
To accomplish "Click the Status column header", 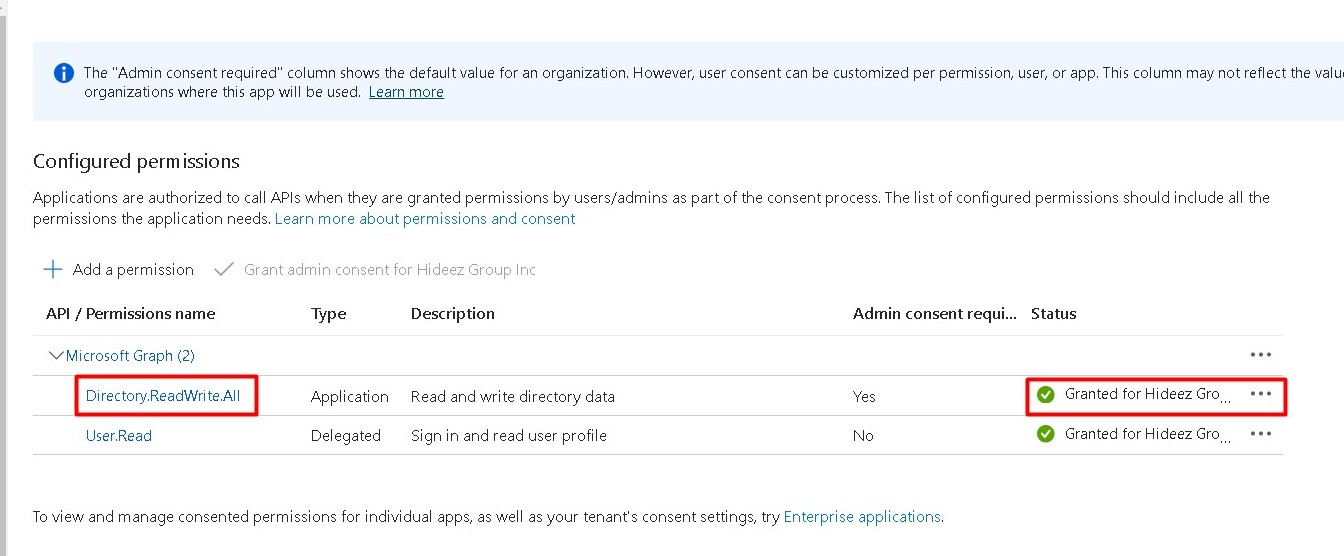I will [x=1053, y=314].
